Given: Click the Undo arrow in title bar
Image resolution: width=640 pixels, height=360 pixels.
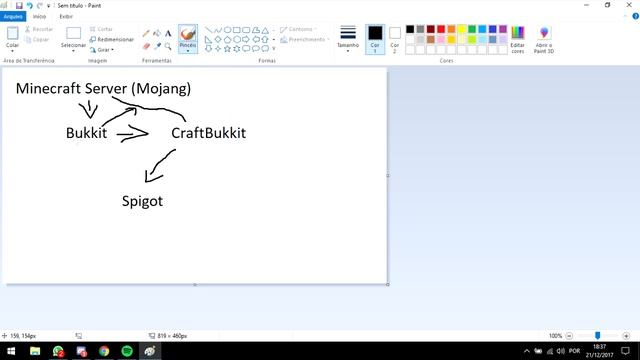Looking at the screenshot, I should click(x=30, y=6).
